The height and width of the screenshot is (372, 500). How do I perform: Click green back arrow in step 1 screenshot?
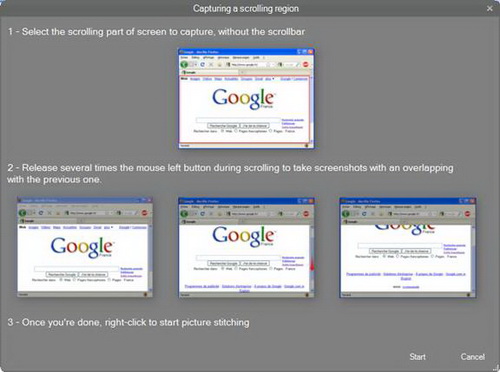tap(184, 64)
